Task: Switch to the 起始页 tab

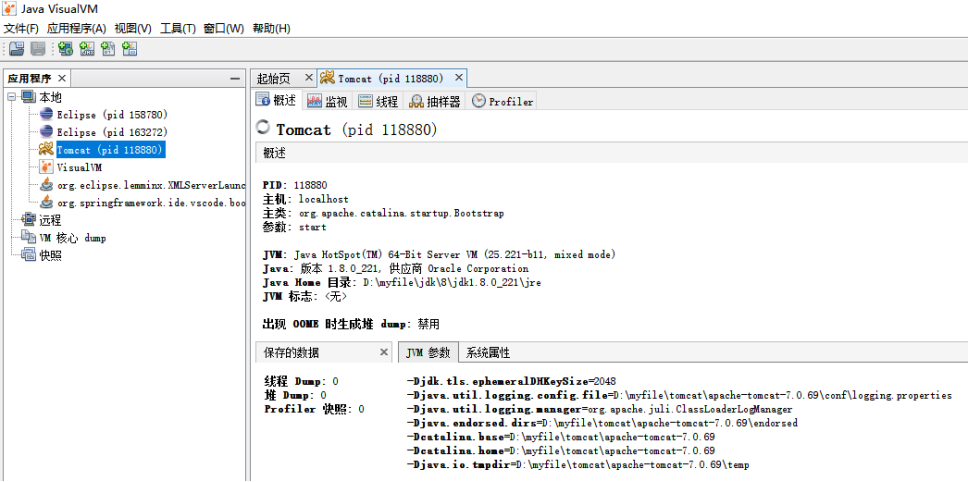Action: [274, 78]
